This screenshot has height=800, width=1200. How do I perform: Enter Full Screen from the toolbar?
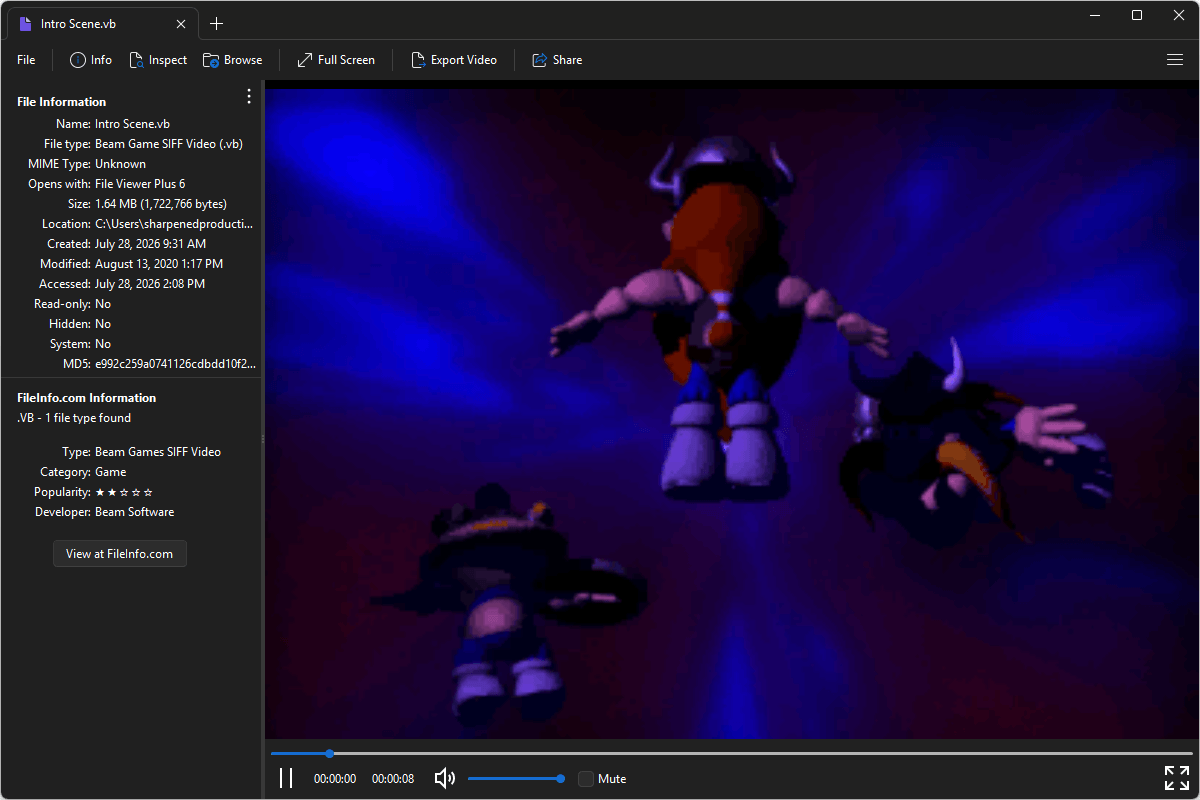(336, 60)
